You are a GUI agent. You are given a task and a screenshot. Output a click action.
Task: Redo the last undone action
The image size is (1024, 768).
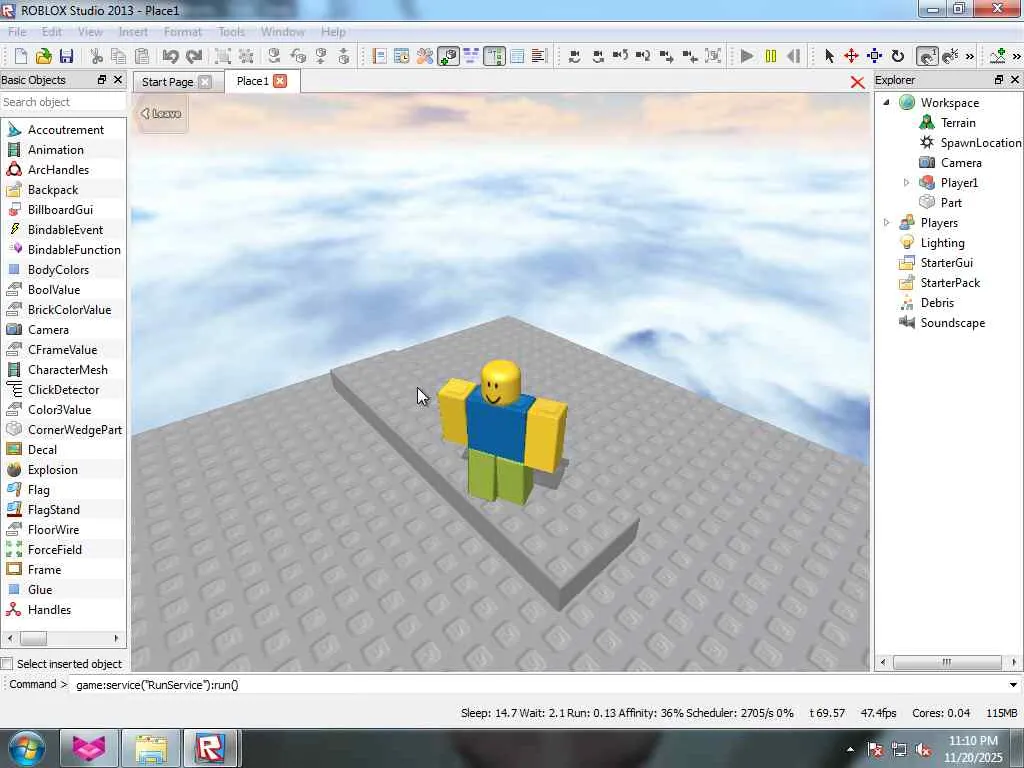pyautogui.click(x=194, y=56)
